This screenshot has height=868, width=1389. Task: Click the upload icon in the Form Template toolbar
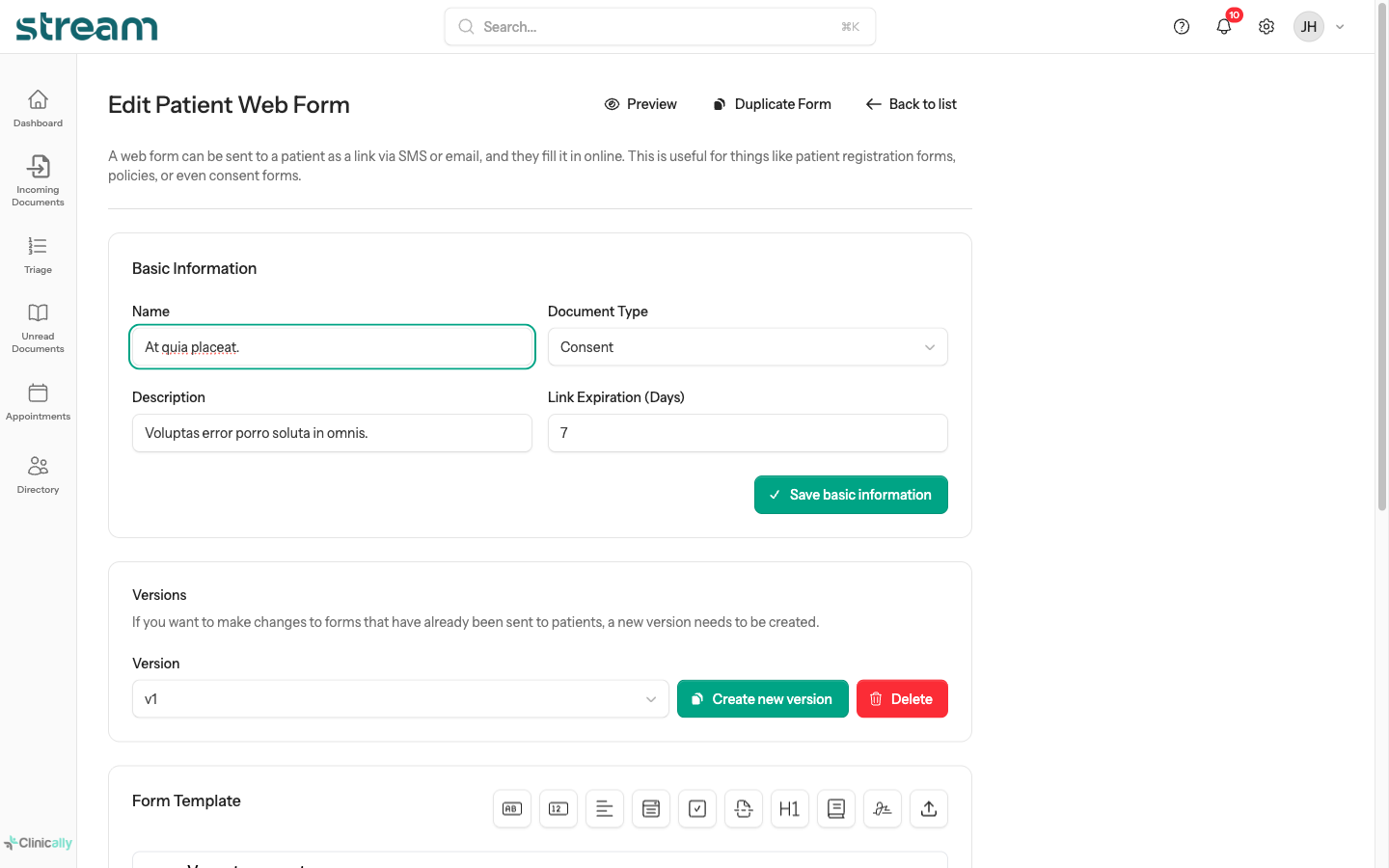(x=928, y=808)
